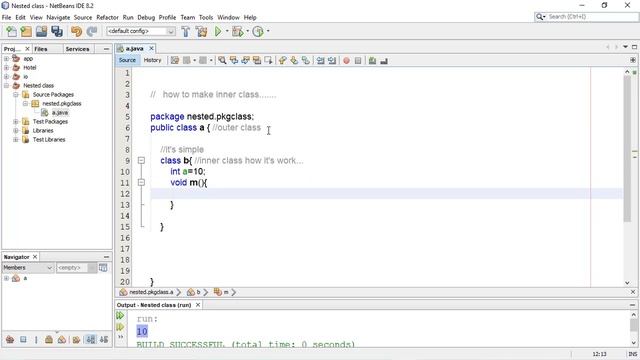Toggle Show Inherited Members in Navigator

coord(10,340)
